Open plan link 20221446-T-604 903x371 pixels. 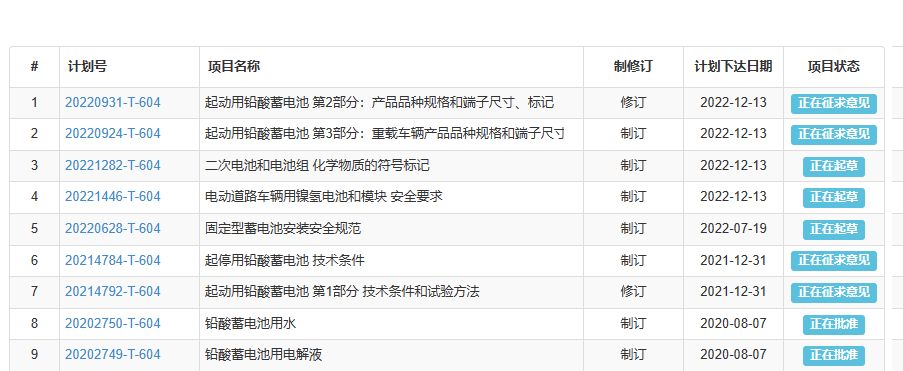(x=113, y=197)
